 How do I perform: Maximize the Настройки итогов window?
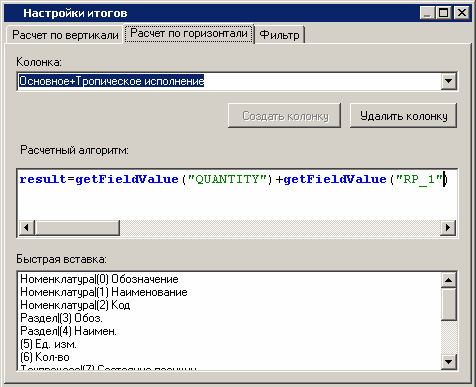coord(444,13)
